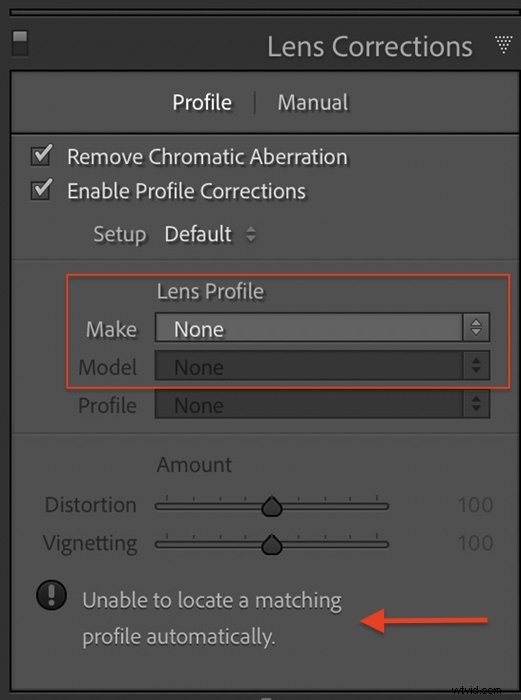This screenshot has width=521, height=700.
Task: Click the Distortion value 100
Action: tap(475, 505)
